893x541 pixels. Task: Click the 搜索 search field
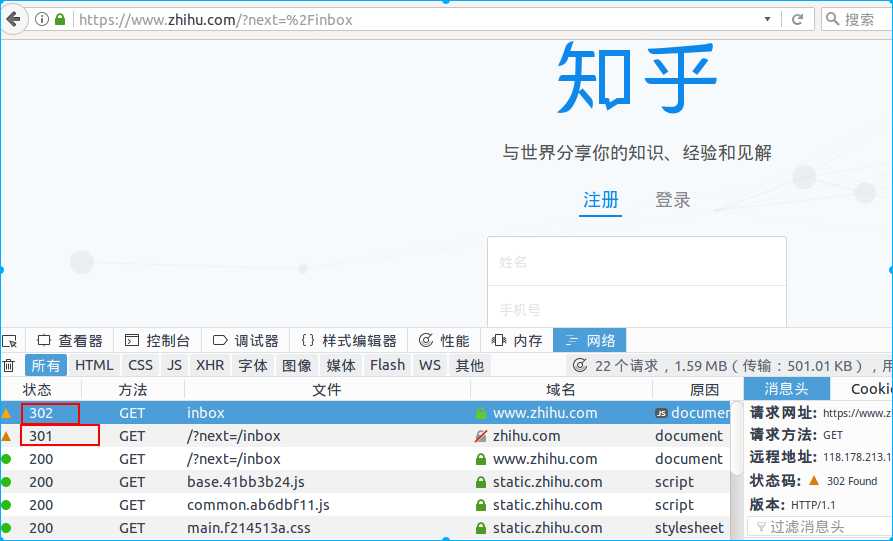[x=858, y=19]
